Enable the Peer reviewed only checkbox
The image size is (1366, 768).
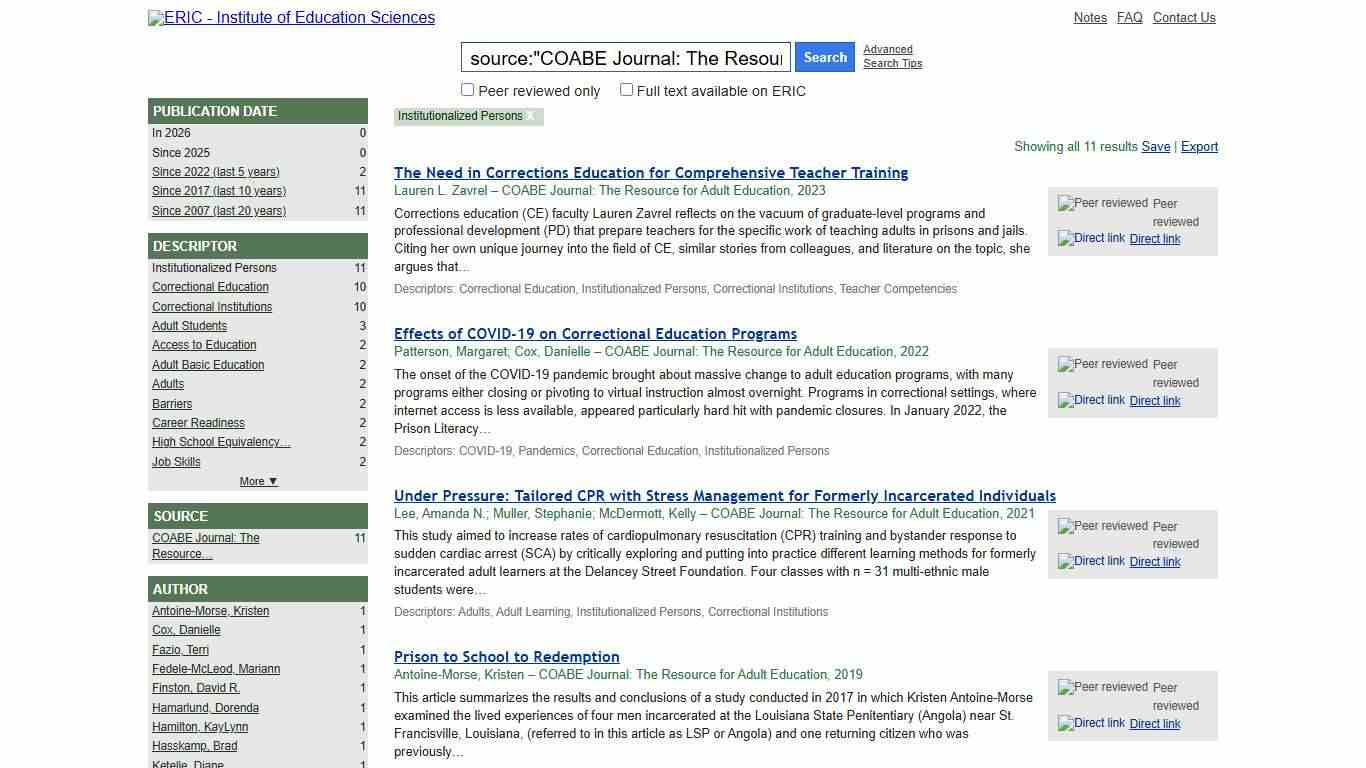(466, 89)
